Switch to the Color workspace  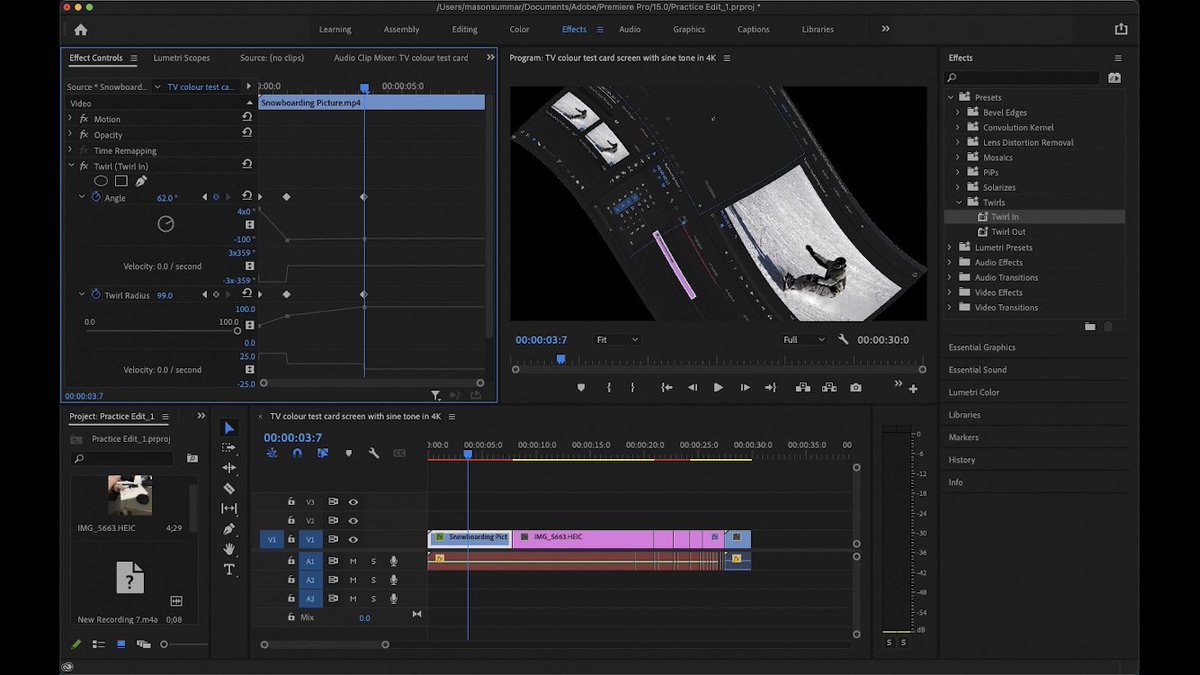pyautogui.click(x=520, y=30)
